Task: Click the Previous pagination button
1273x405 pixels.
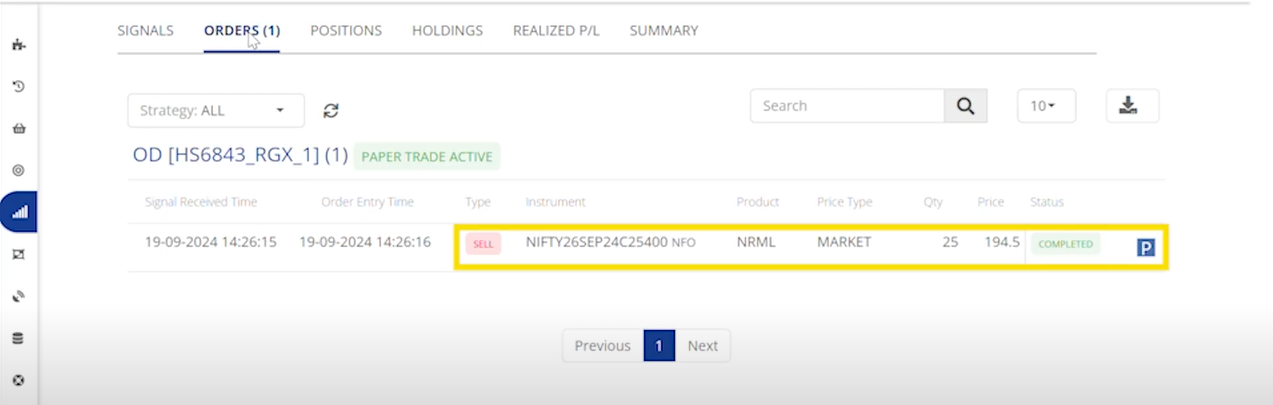Action: (602, 346)
